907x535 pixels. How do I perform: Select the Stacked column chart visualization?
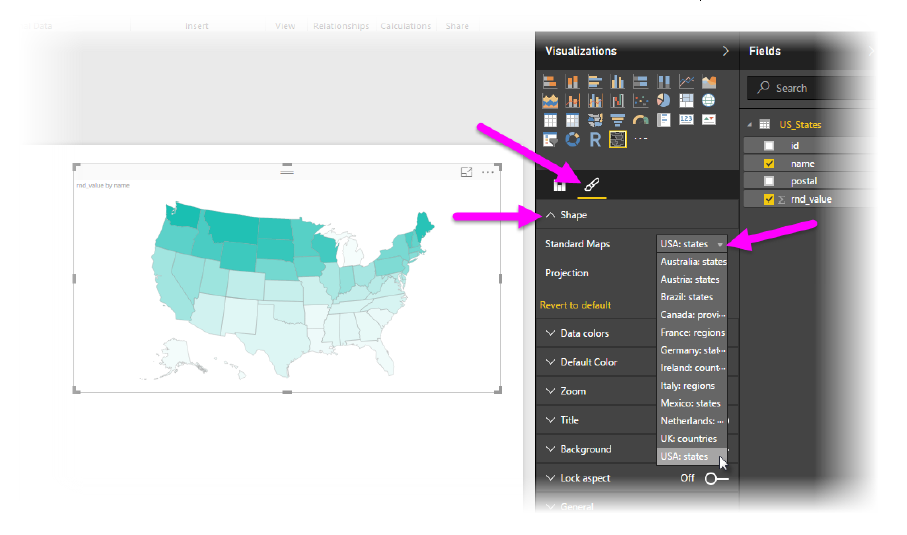click(x=572, y=82)
